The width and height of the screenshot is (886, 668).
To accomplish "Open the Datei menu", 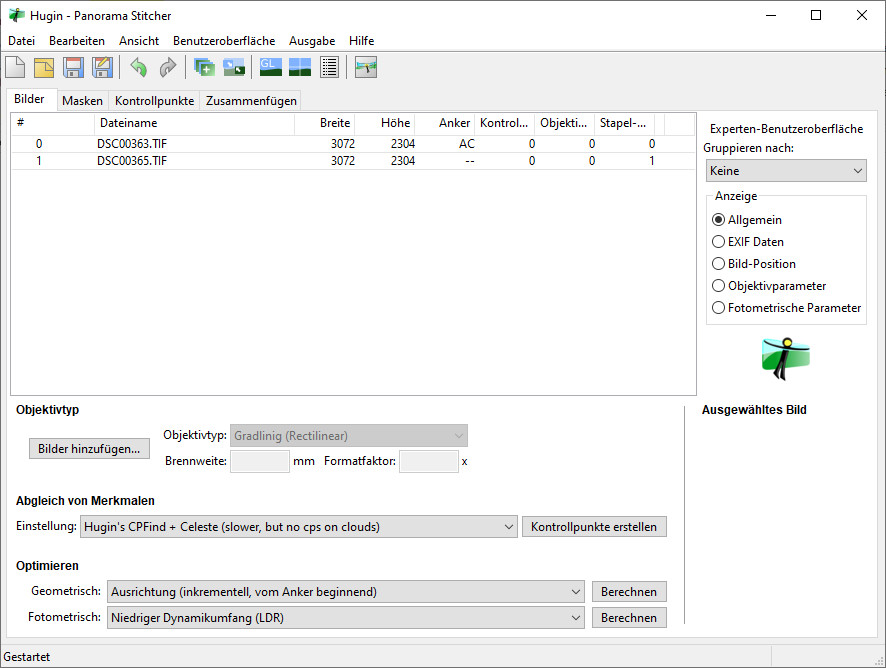I will point(21,41).
